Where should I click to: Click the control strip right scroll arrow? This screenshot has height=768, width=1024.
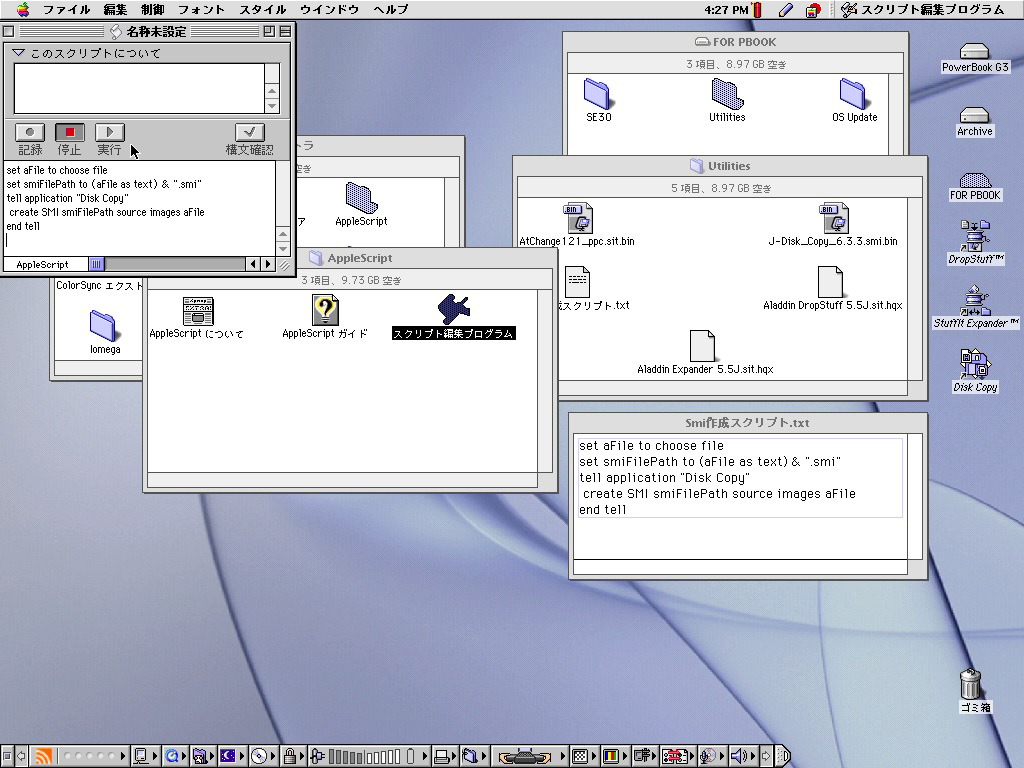767,756
